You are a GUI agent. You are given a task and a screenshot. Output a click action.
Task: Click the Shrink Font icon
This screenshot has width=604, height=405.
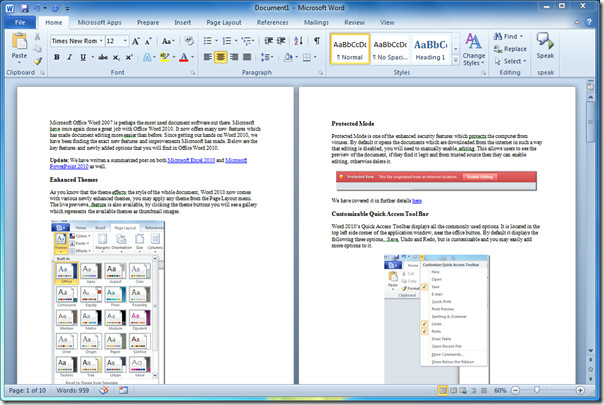(x=148, y=41)
